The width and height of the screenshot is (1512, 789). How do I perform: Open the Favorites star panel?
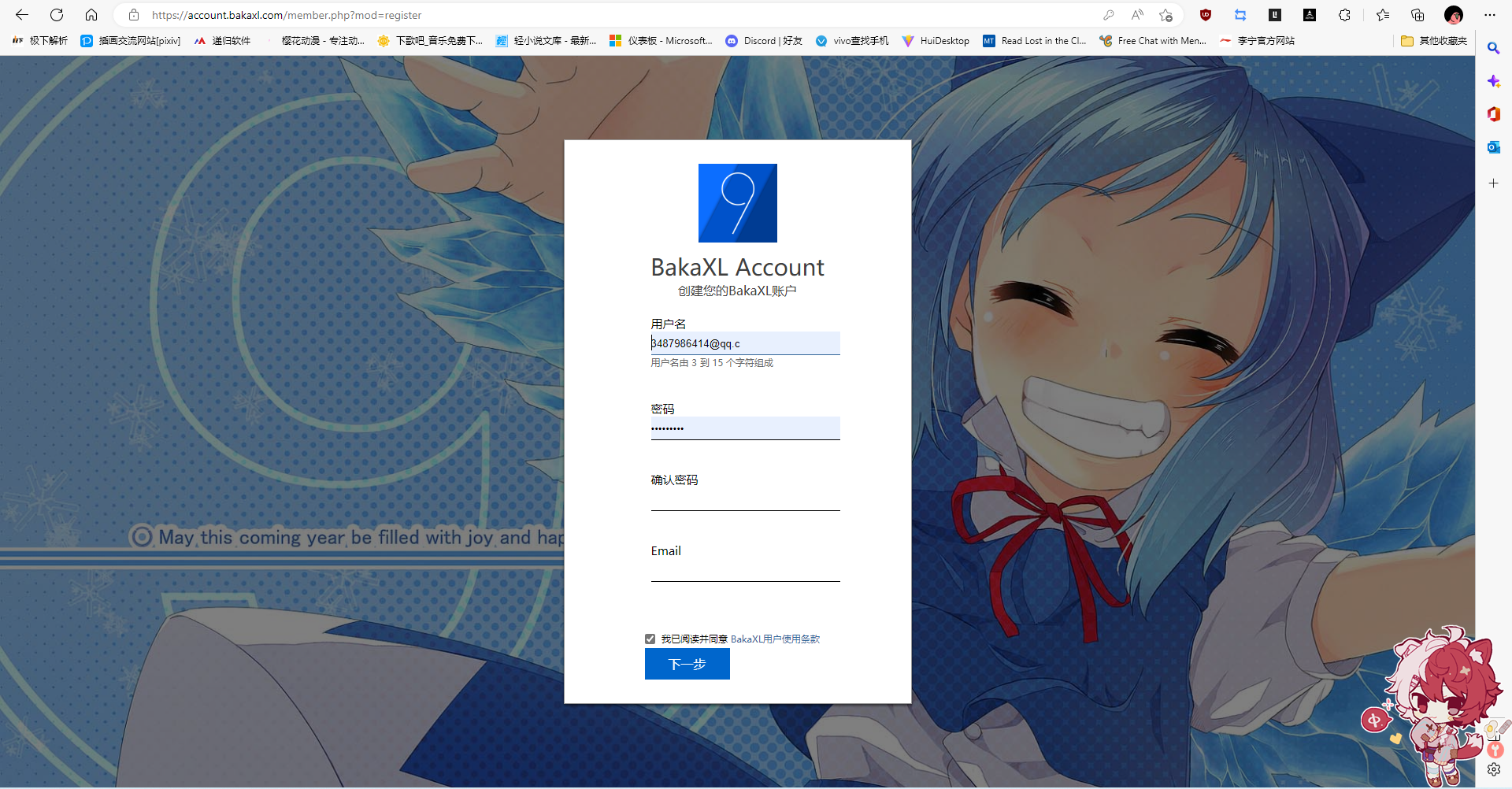[1382, 15]
